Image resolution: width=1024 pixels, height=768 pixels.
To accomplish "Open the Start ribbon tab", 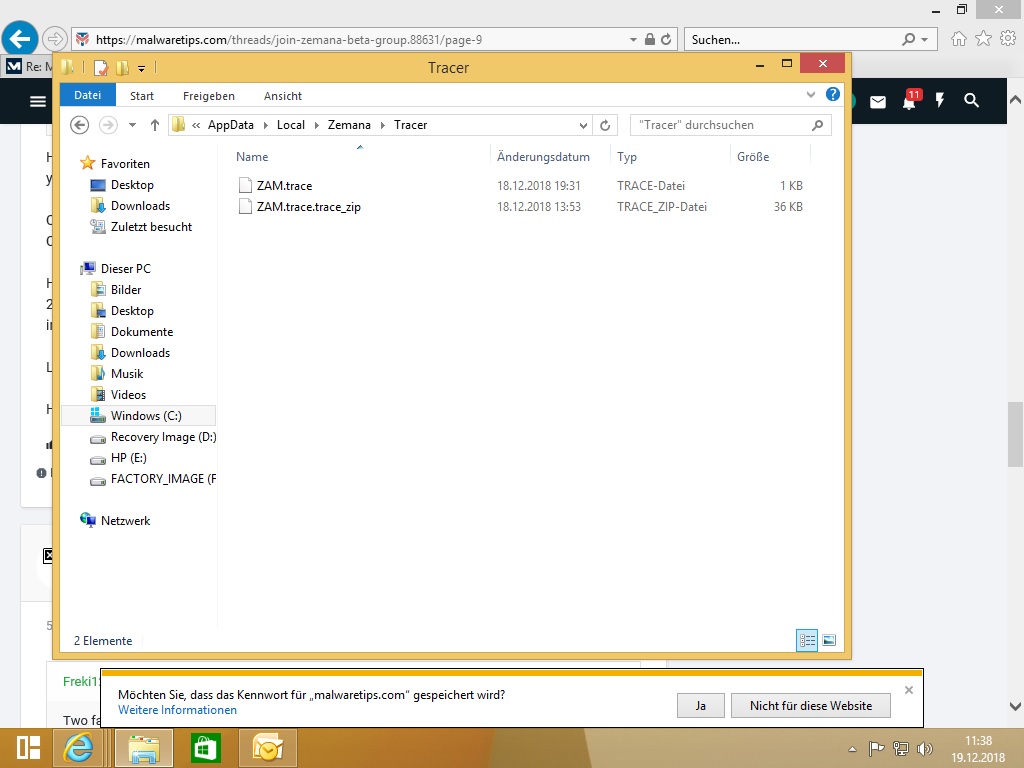I will 142,96.
